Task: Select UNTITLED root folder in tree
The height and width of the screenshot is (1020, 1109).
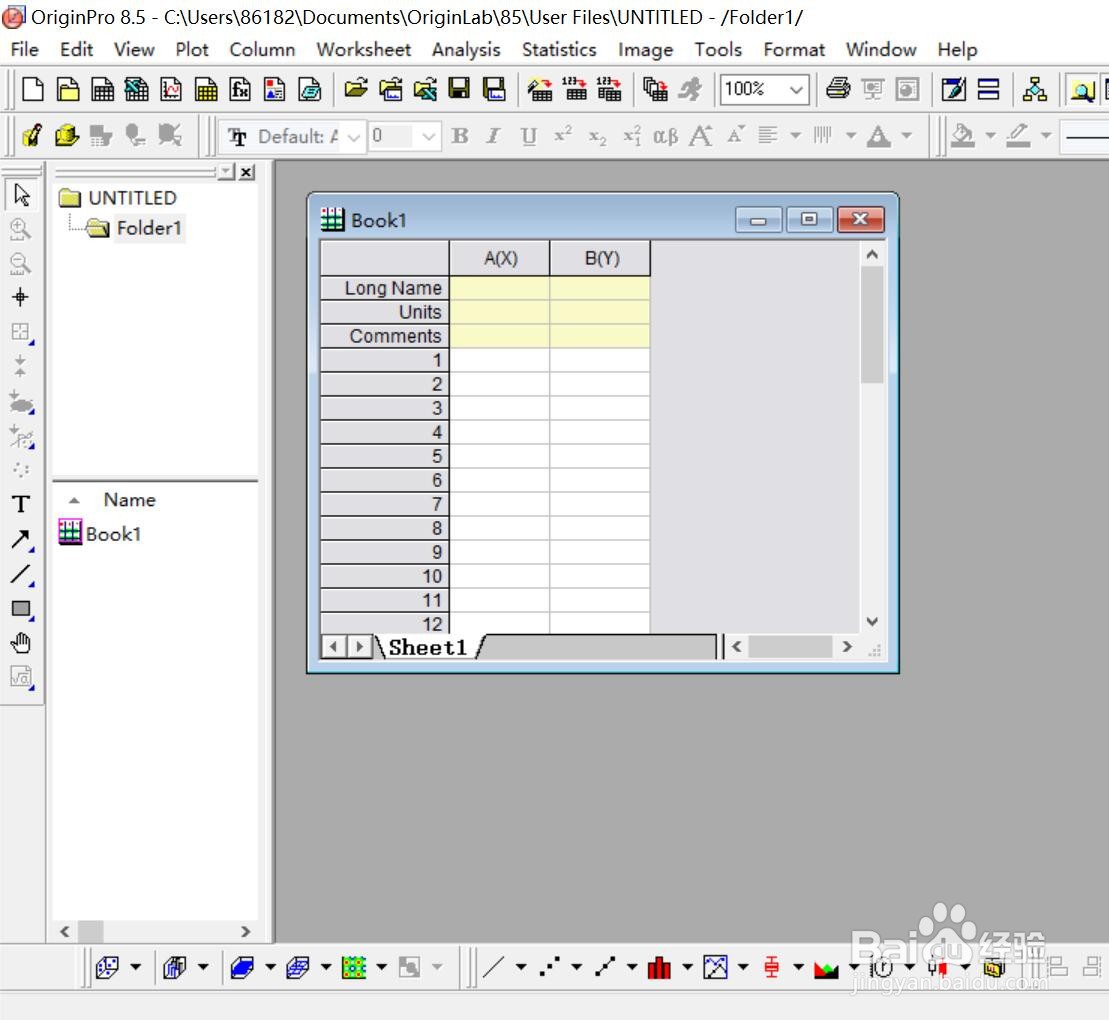Action: coord(132,198)
